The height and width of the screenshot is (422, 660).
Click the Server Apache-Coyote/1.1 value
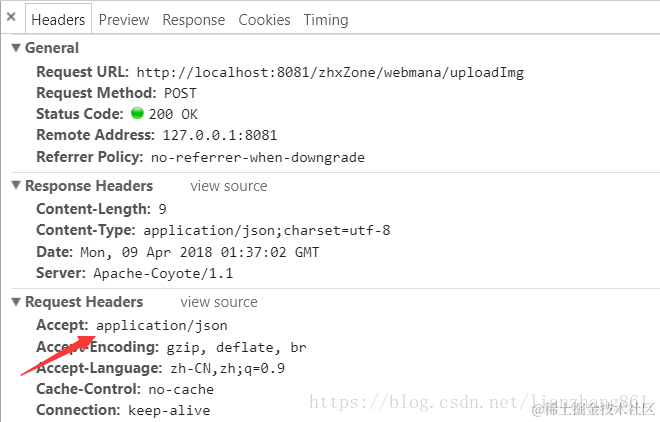coord(163,273)
